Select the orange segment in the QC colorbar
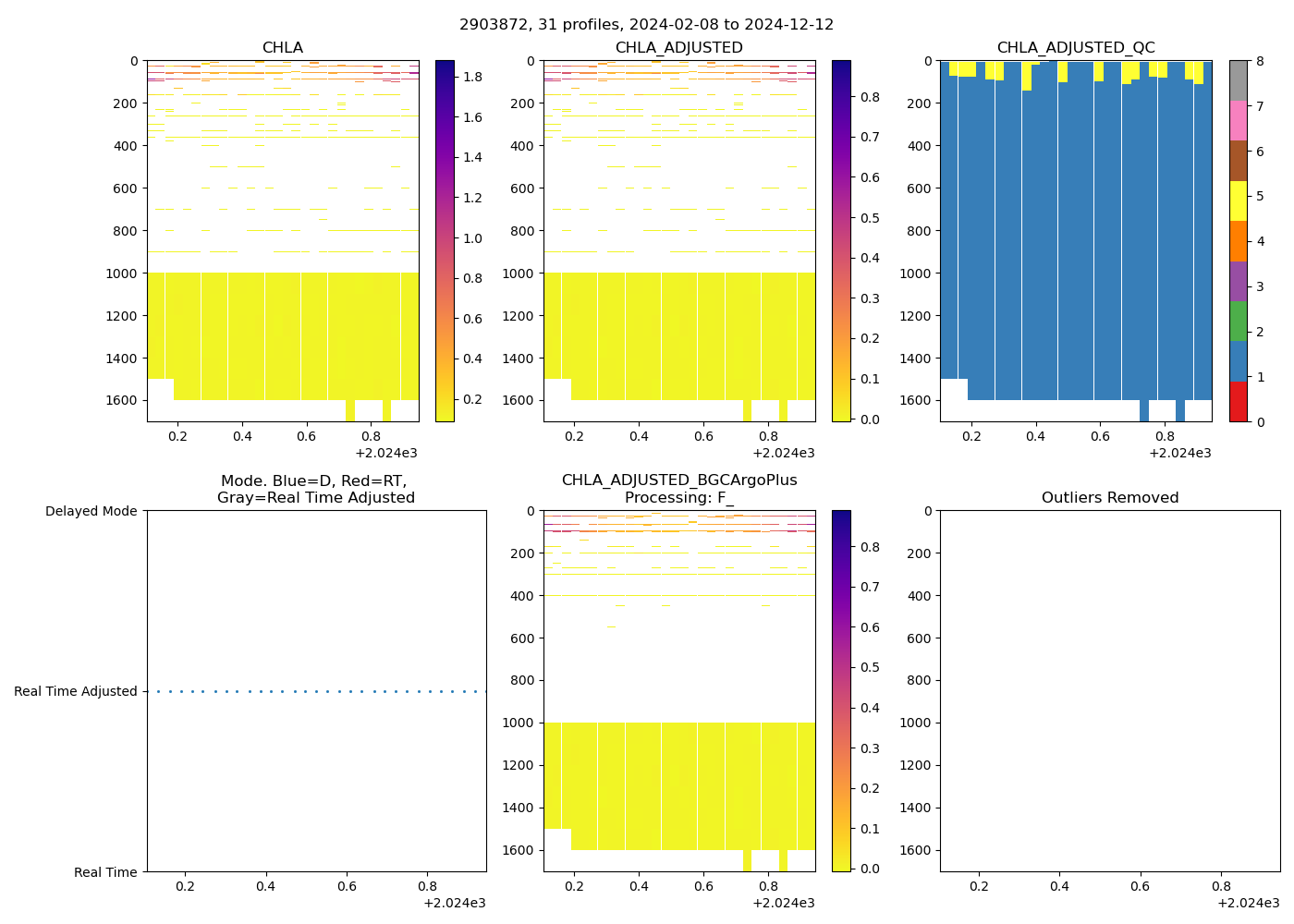The image size is (1294, 924). coord(1238,241)
